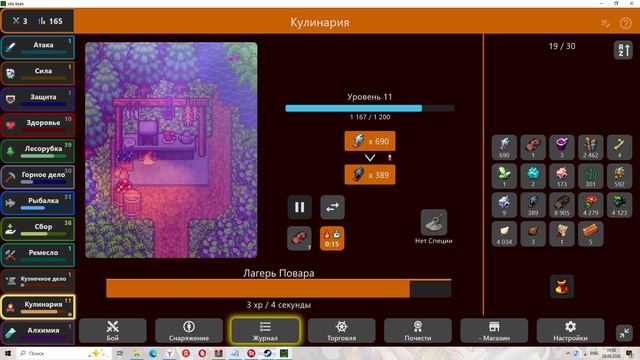This screenshot has height=360, width=640.
Task: Open the Здоровье skill
Action: [38, 125]
